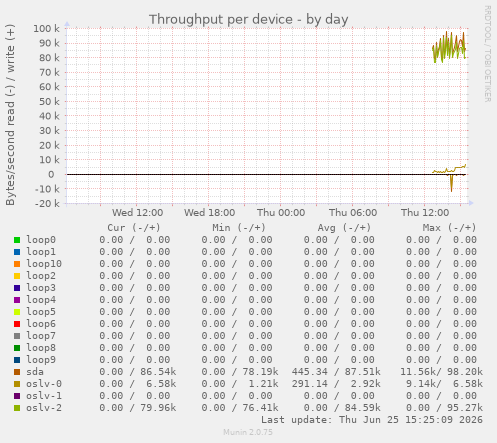Click oslv-2 average write value 84.59k
This screenshot has height=443, width=497.
pos(363,408)
